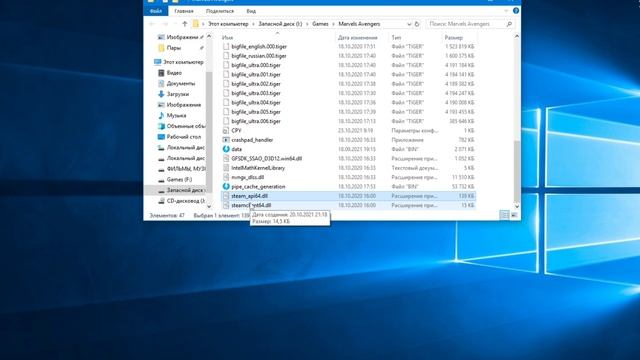Sort files by Дата изменения column header

358,37
